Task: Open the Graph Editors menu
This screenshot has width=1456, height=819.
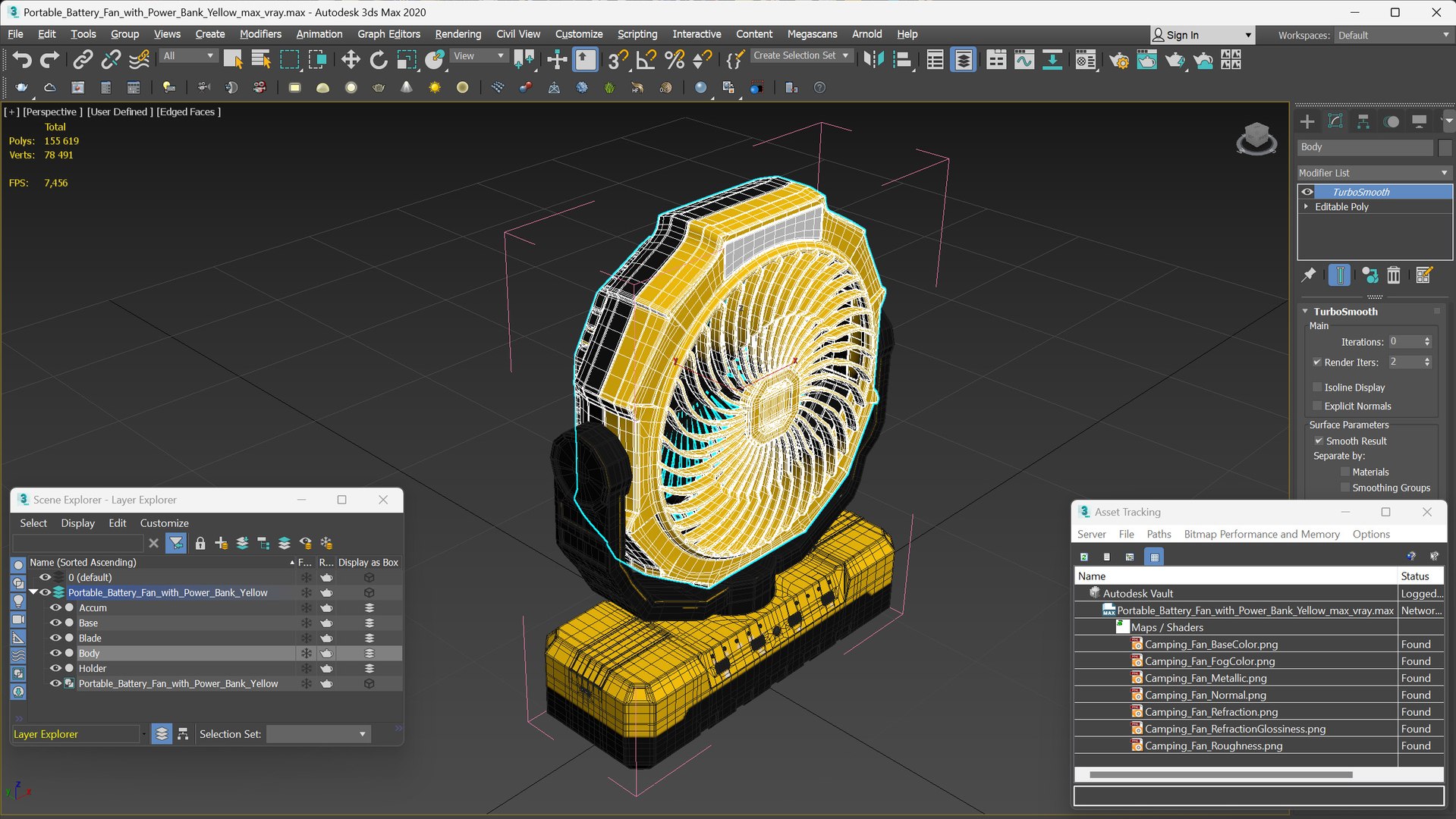Action: tap(388, 34)
